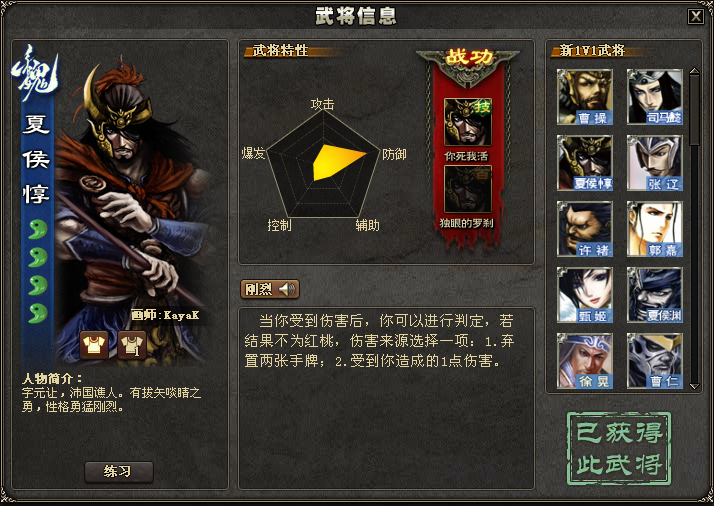Click the 练习 practice button
This screenshot has height=506, width=714.
[118, 471]
